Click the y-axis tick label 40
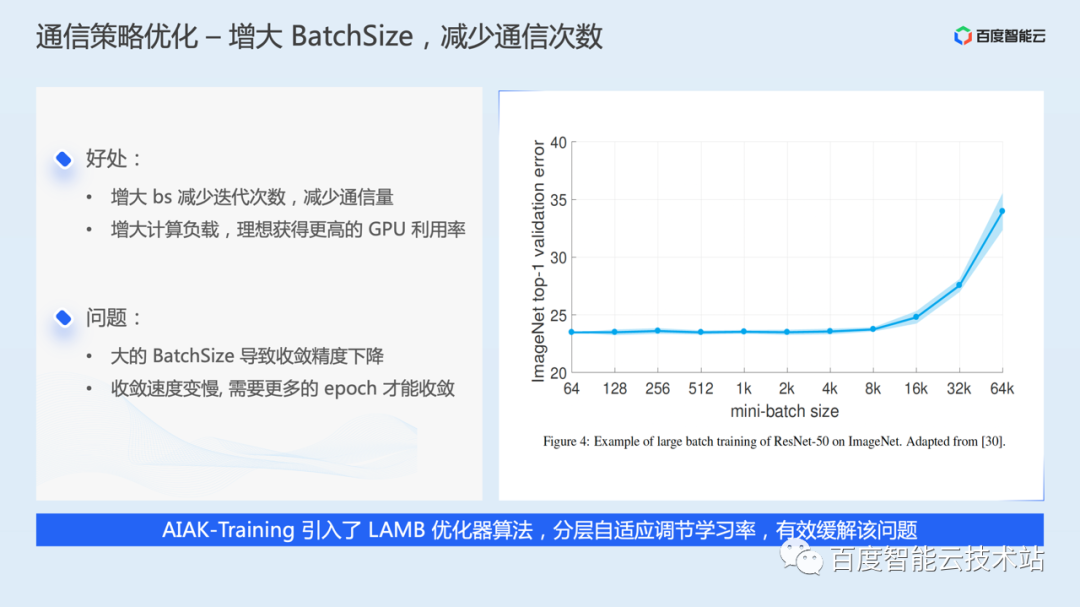The height and width of the screenshot is (607, 1080). [559, 143]
